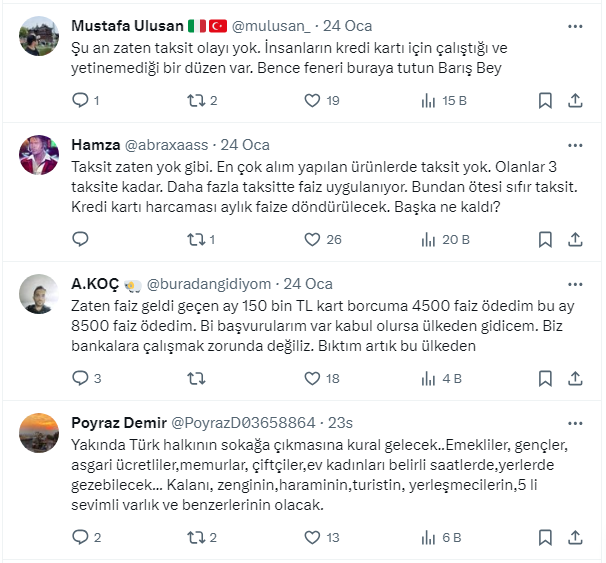View analytics on Hamza's tweet showing 20 B
The image size is (606, 563).
[x=428, y=239]
